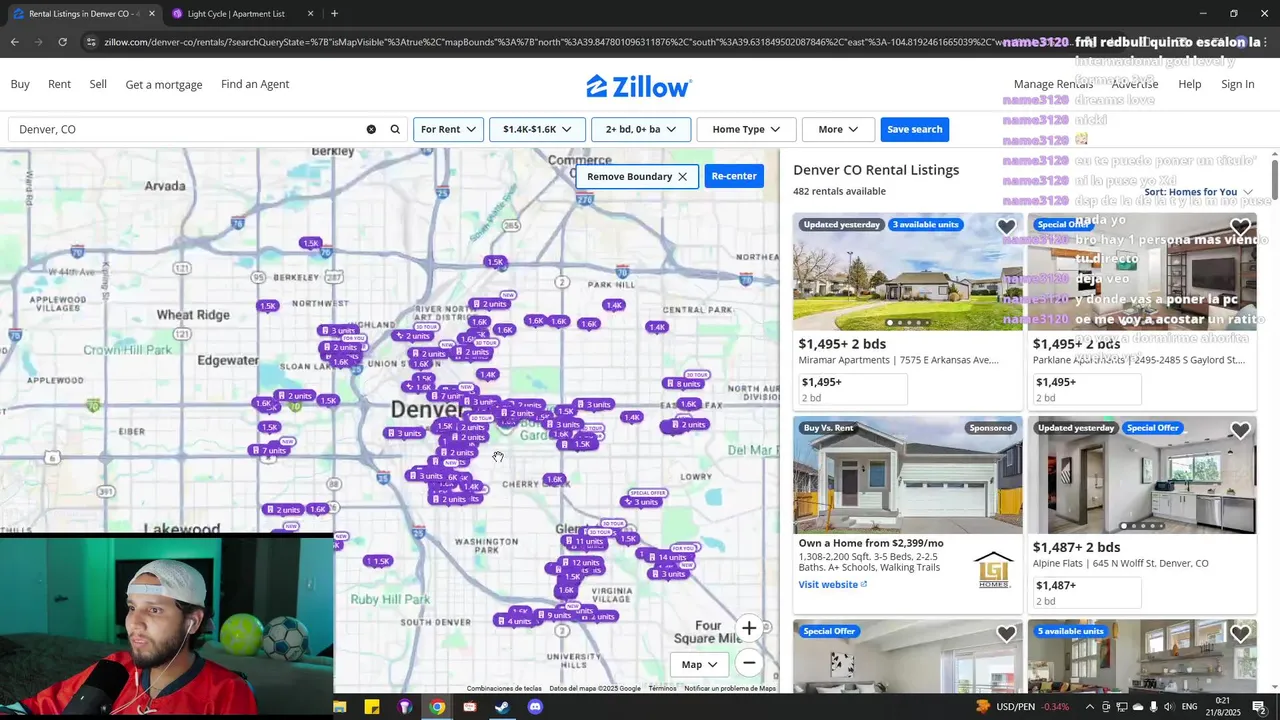The image size is (1280, 720).
Task: Click the search magnifier icon
Action: coord(395,129)
